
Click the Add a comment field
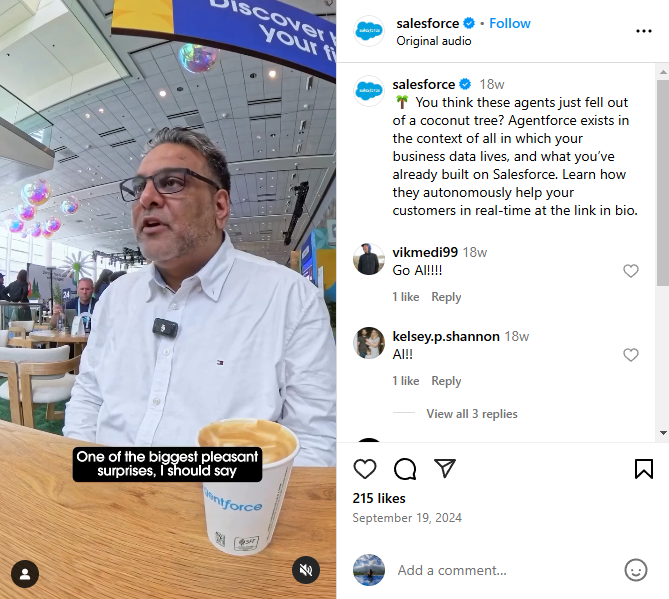pyautogui.click(x=505, y=570)
